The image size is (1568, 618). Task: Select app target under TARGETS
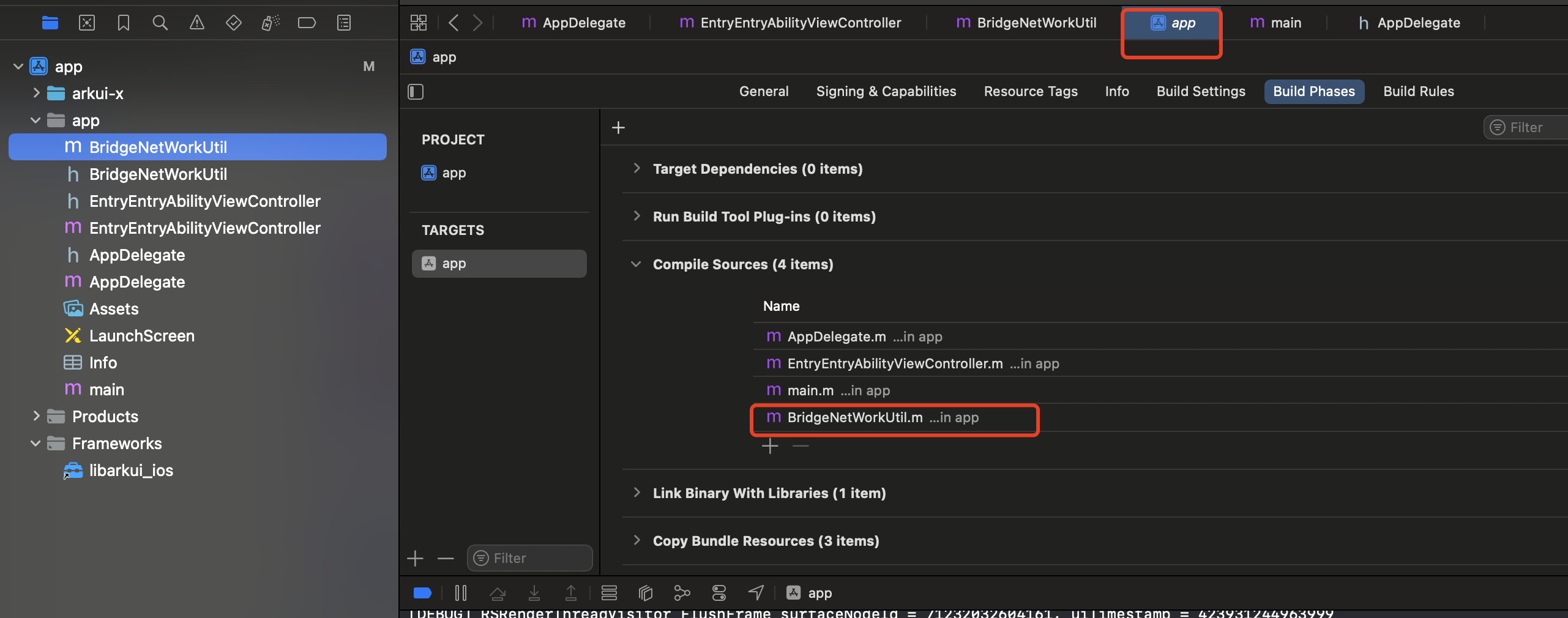[x=499, y=264]
